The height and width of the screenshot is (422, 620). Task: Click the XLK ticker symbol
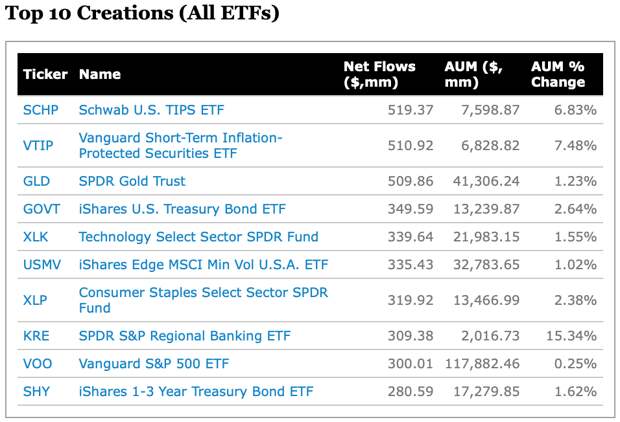click(x=35, y=237)
